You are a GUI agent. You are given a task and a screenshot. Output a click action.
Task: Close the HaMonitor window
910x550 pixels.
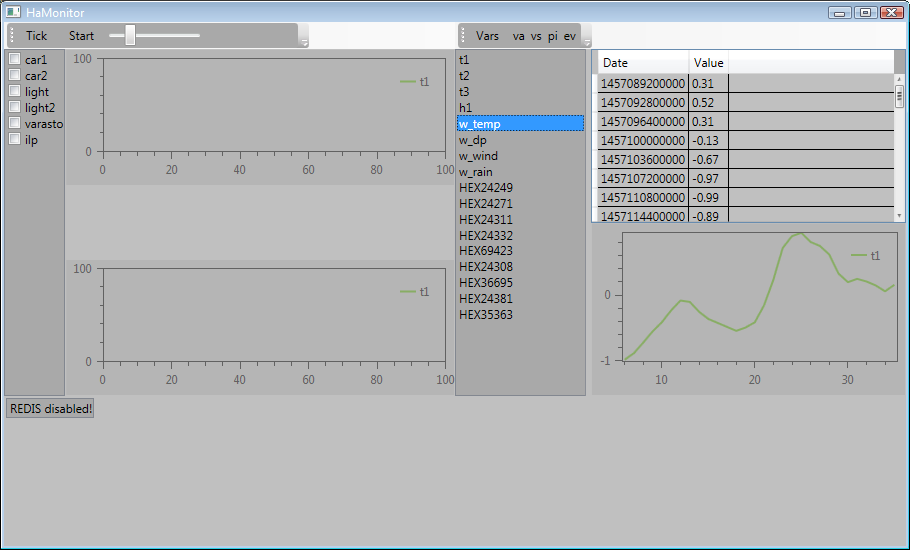click(891, 13)
